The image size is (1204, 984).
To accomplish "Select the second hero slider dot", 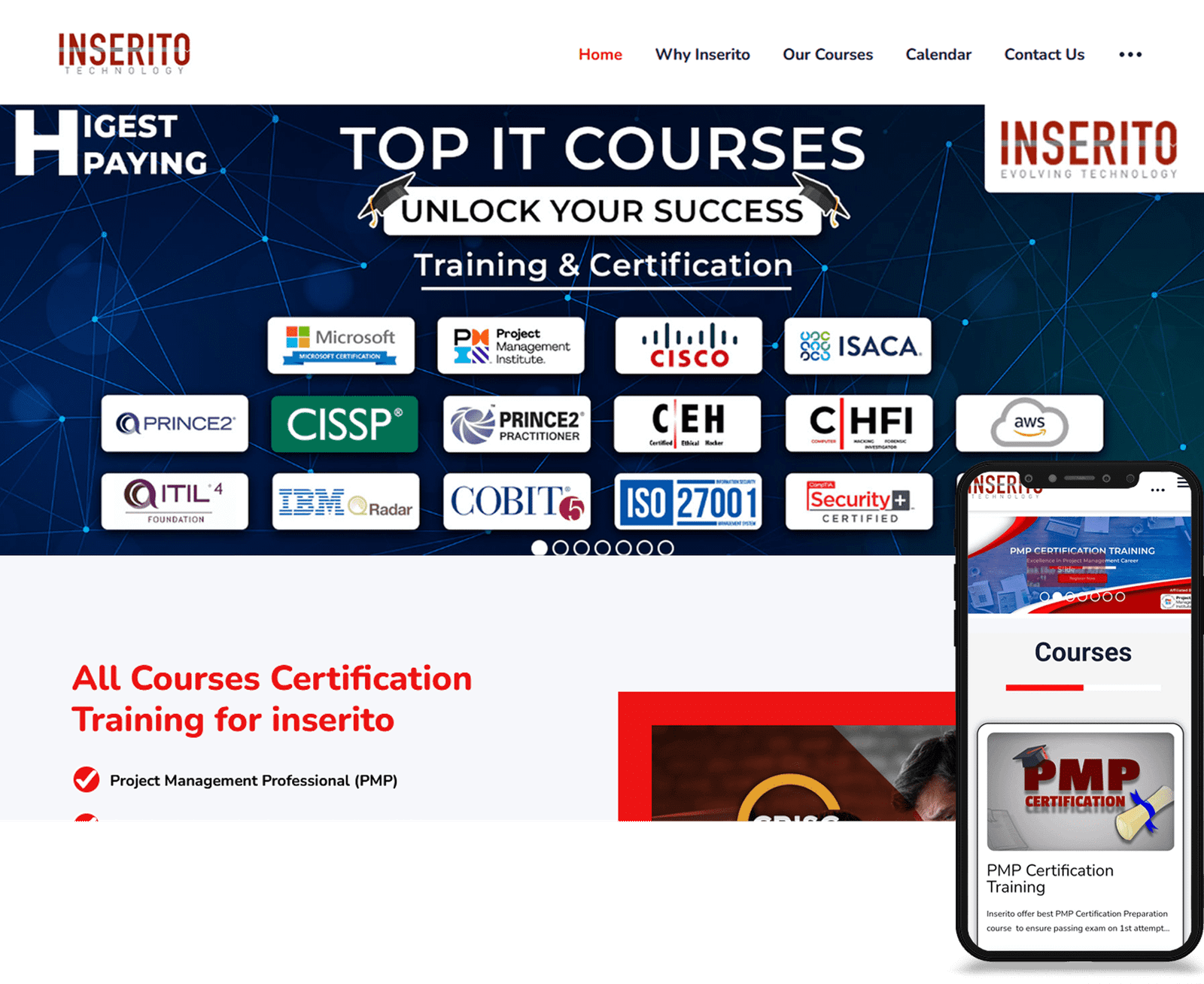I will [x=561, y=548].
